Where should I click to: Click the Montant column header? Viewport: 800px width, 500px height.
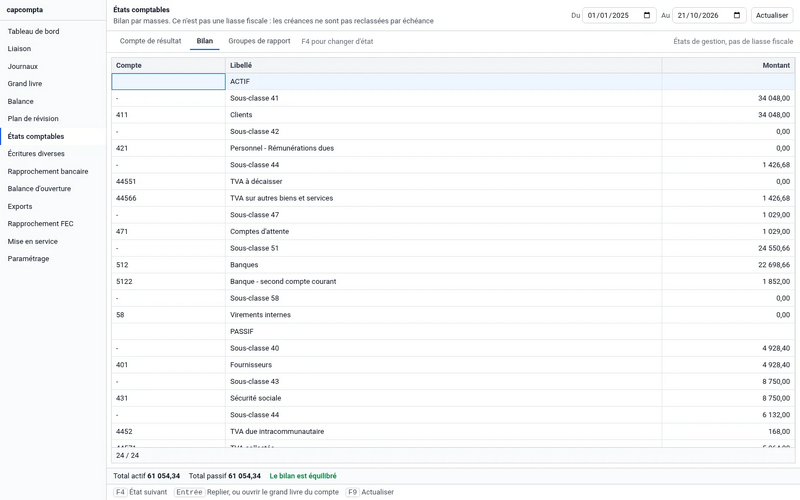pyautogui.click(x=728, y=65)
